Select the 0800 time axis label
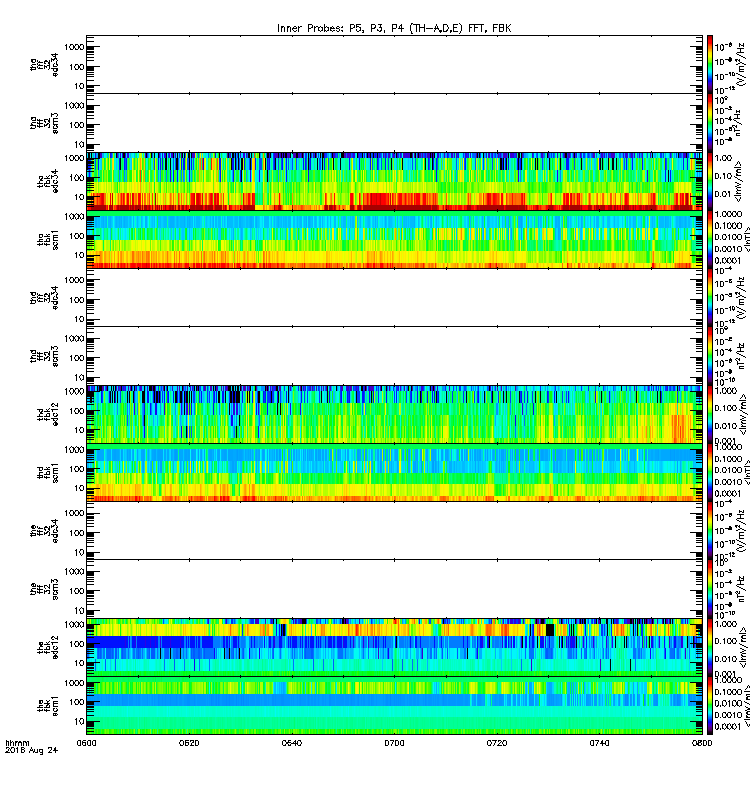750x800 pixels. [x=702, y=743]
